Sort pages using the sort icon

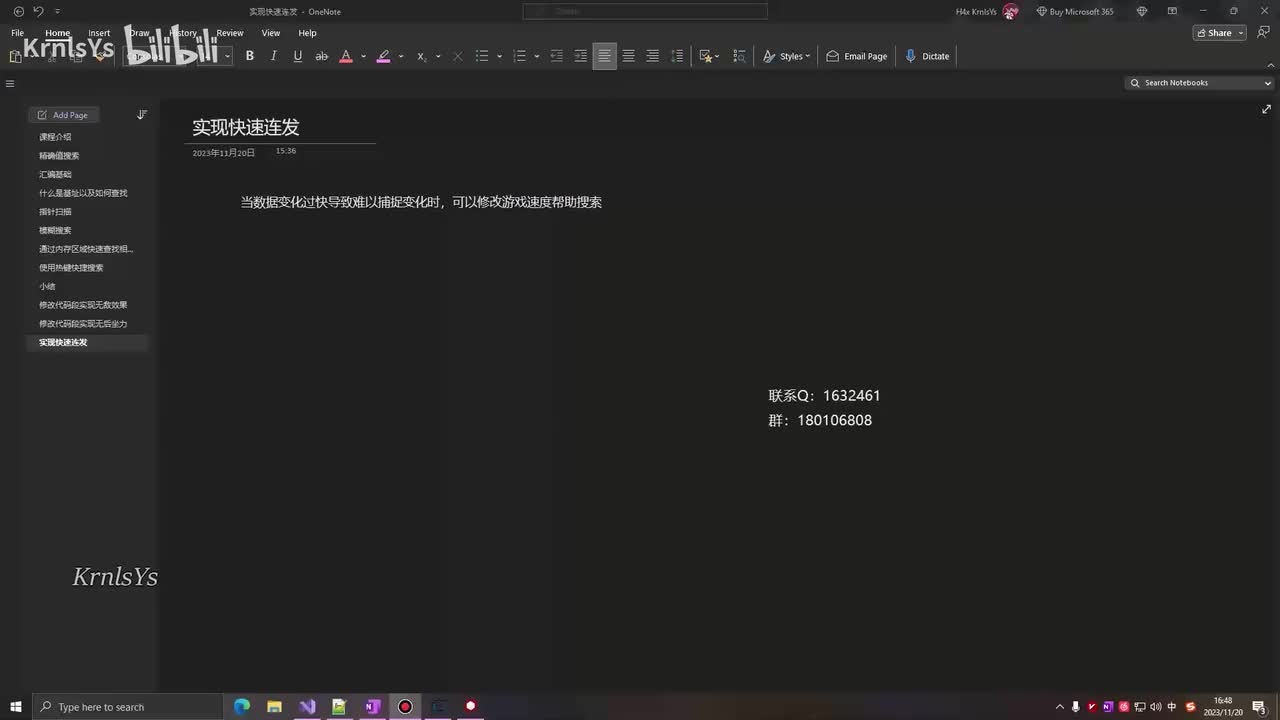click(x=142, y=115)
